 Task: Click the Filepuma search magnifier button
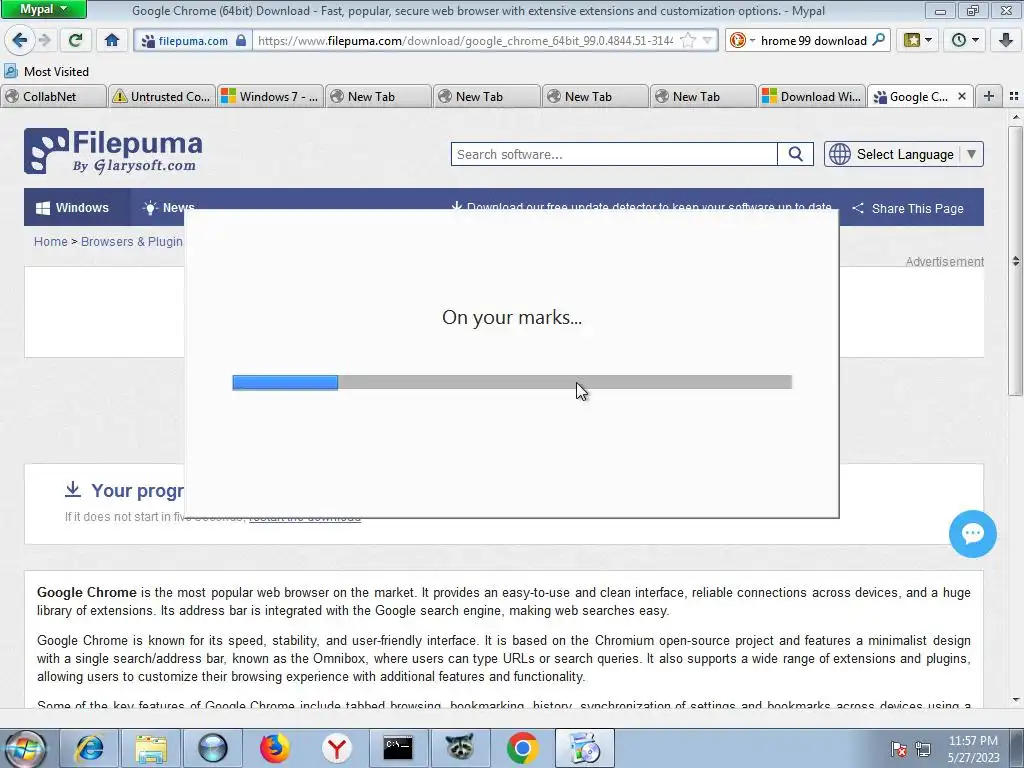pos(795,154)
